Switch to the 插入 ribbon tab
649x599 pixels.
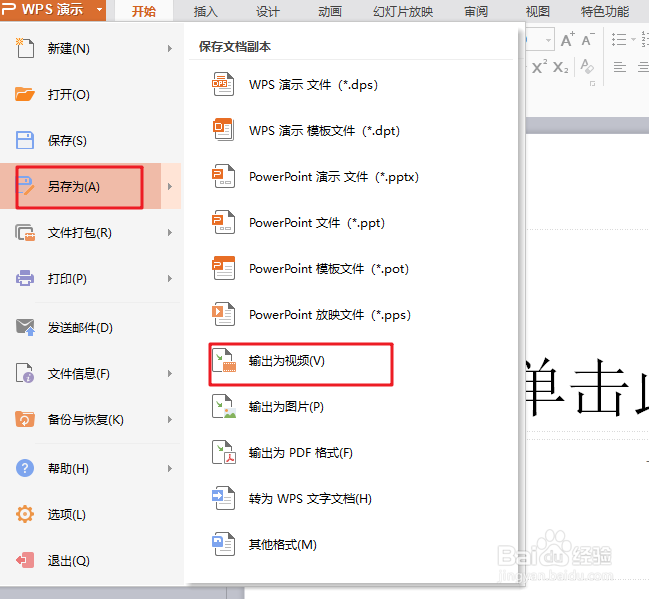pyautogui.click(x=206, y=11)
